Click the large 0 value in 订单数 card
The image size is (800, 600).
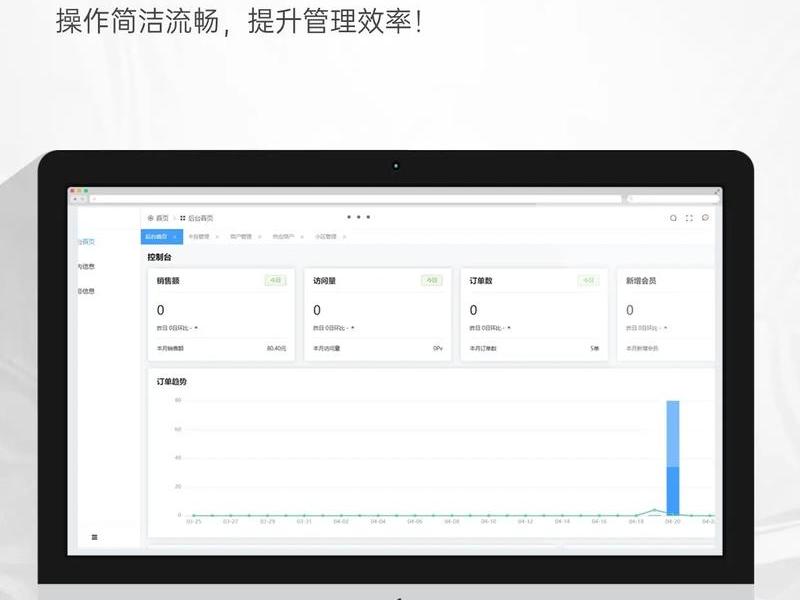473,310
